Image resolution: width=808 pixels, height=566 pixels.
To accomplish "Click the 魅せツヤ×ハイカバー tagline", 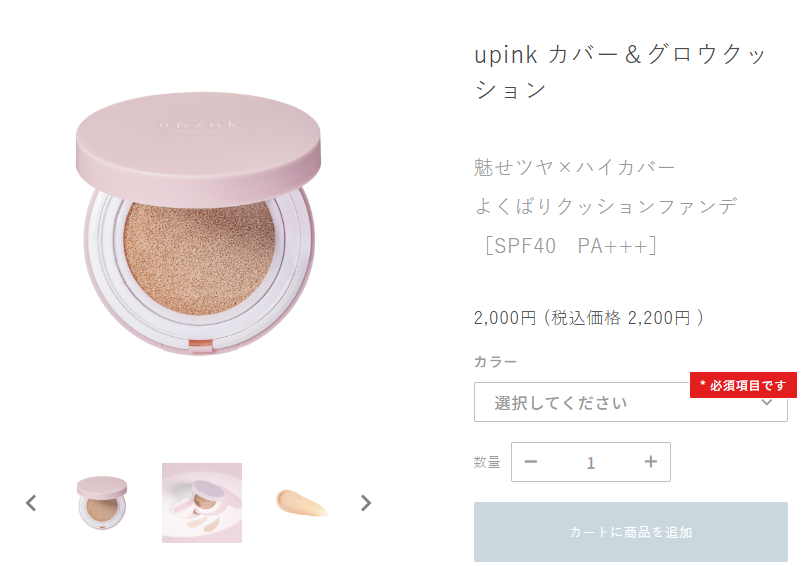I will click(x=575, y=168).
